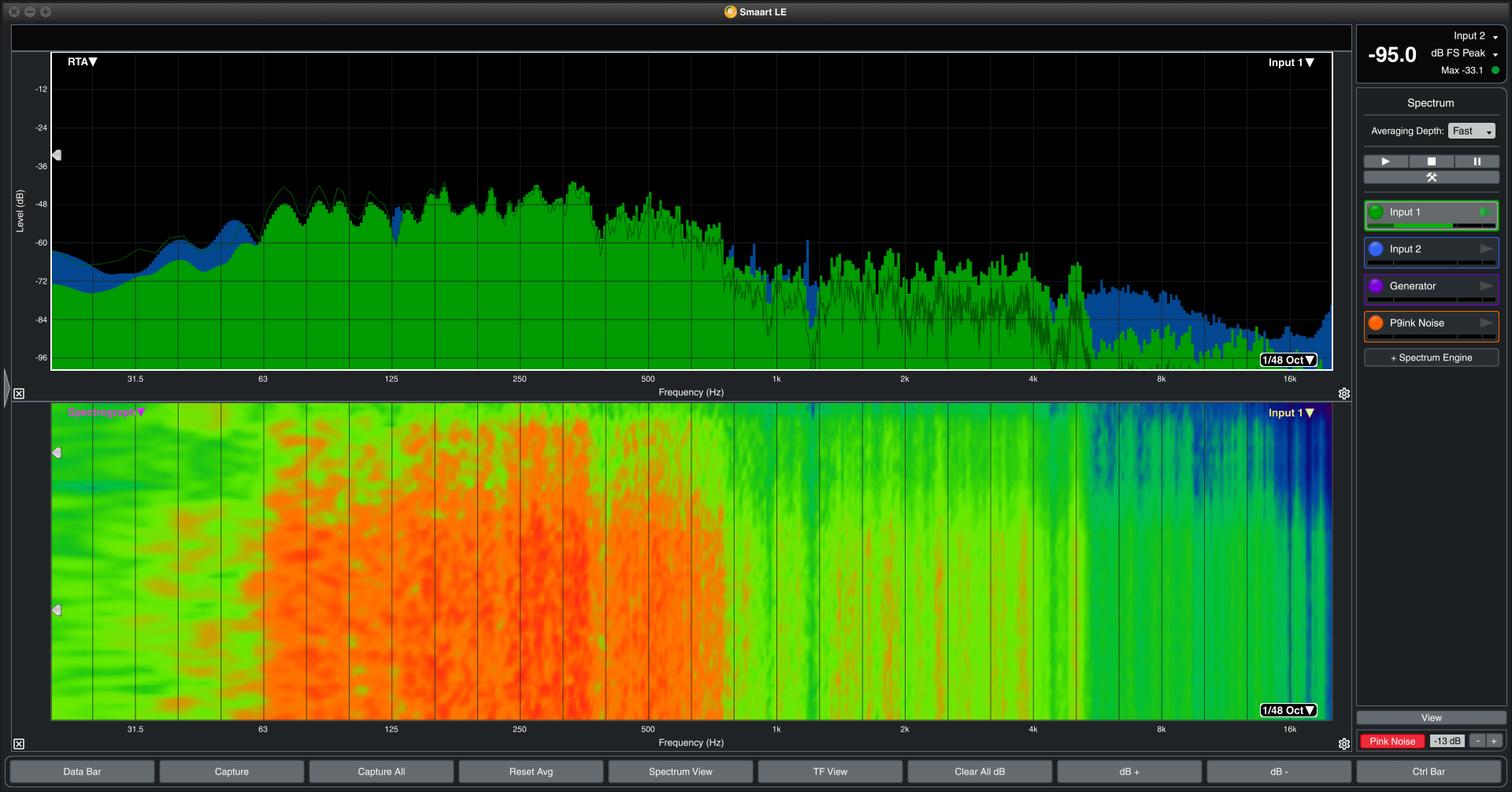Screen dimensions: 1512x792
Task: Add a new Spectrum Engine
Action: click(x=1432, y=357)
